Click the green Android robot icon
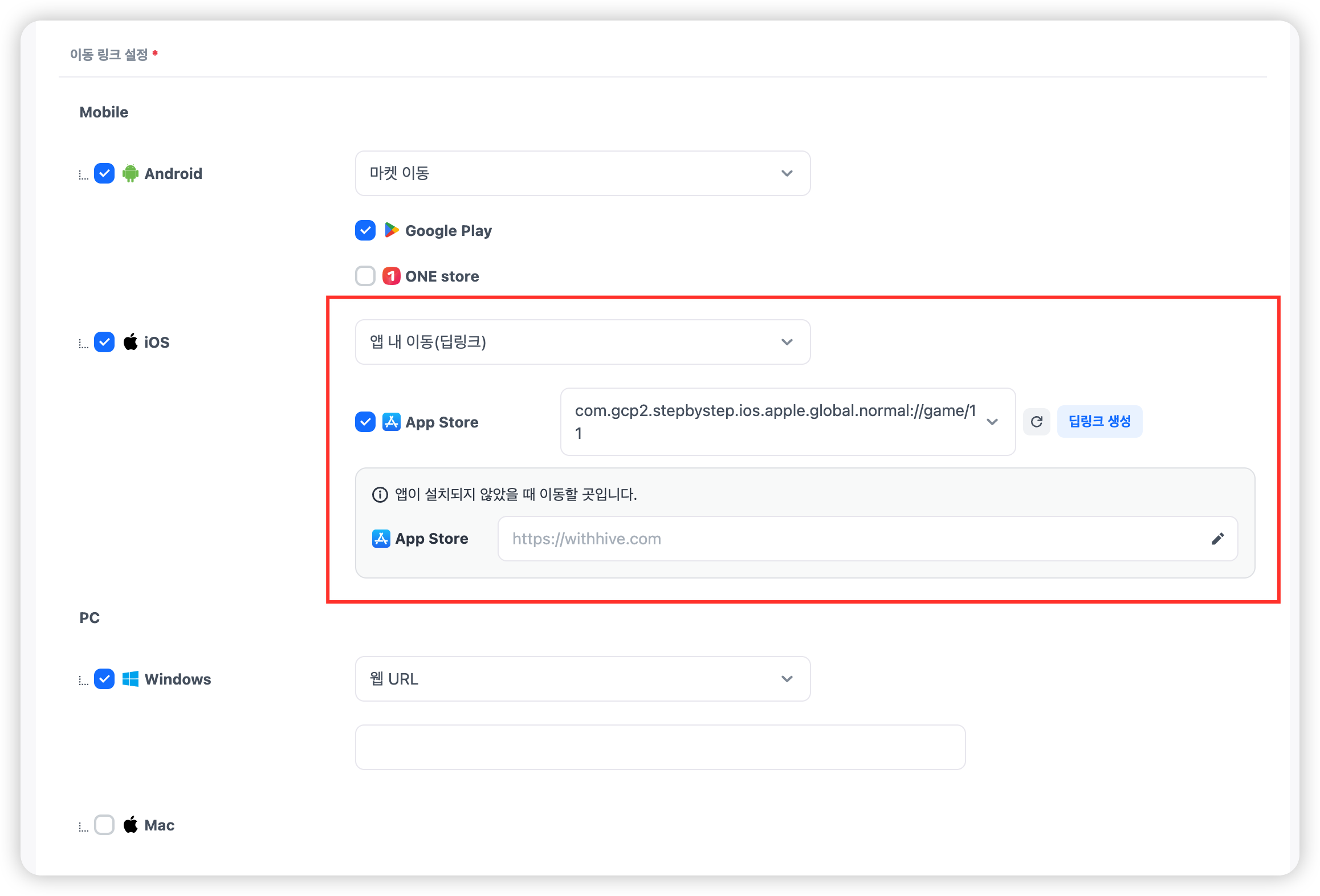The width and height of the screenshot is (1320, 896). (131, 173)
